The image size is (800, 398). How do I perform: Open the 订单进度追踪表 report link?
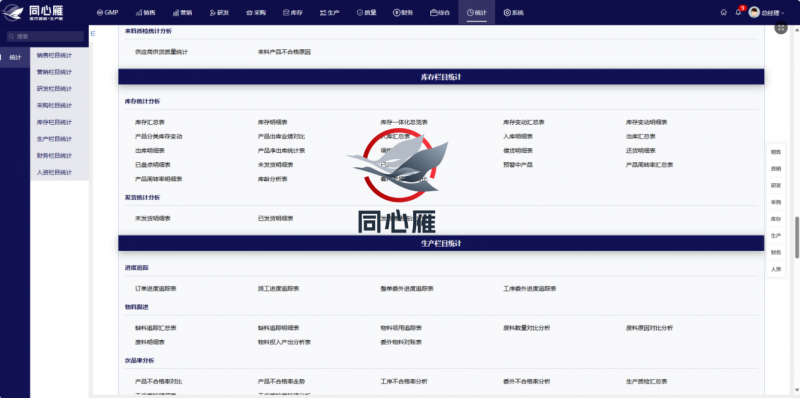pyautogui.click(x=156, y=289)
